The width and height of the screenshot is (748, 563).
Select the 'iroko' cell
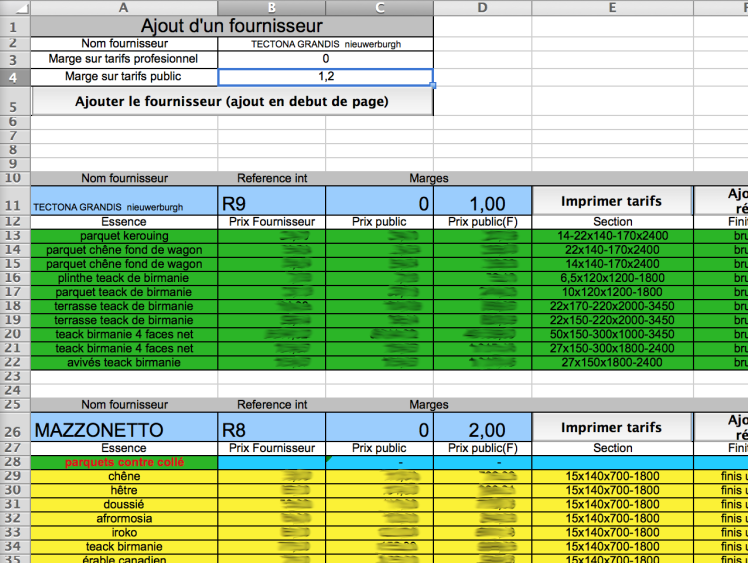(124, 533)
